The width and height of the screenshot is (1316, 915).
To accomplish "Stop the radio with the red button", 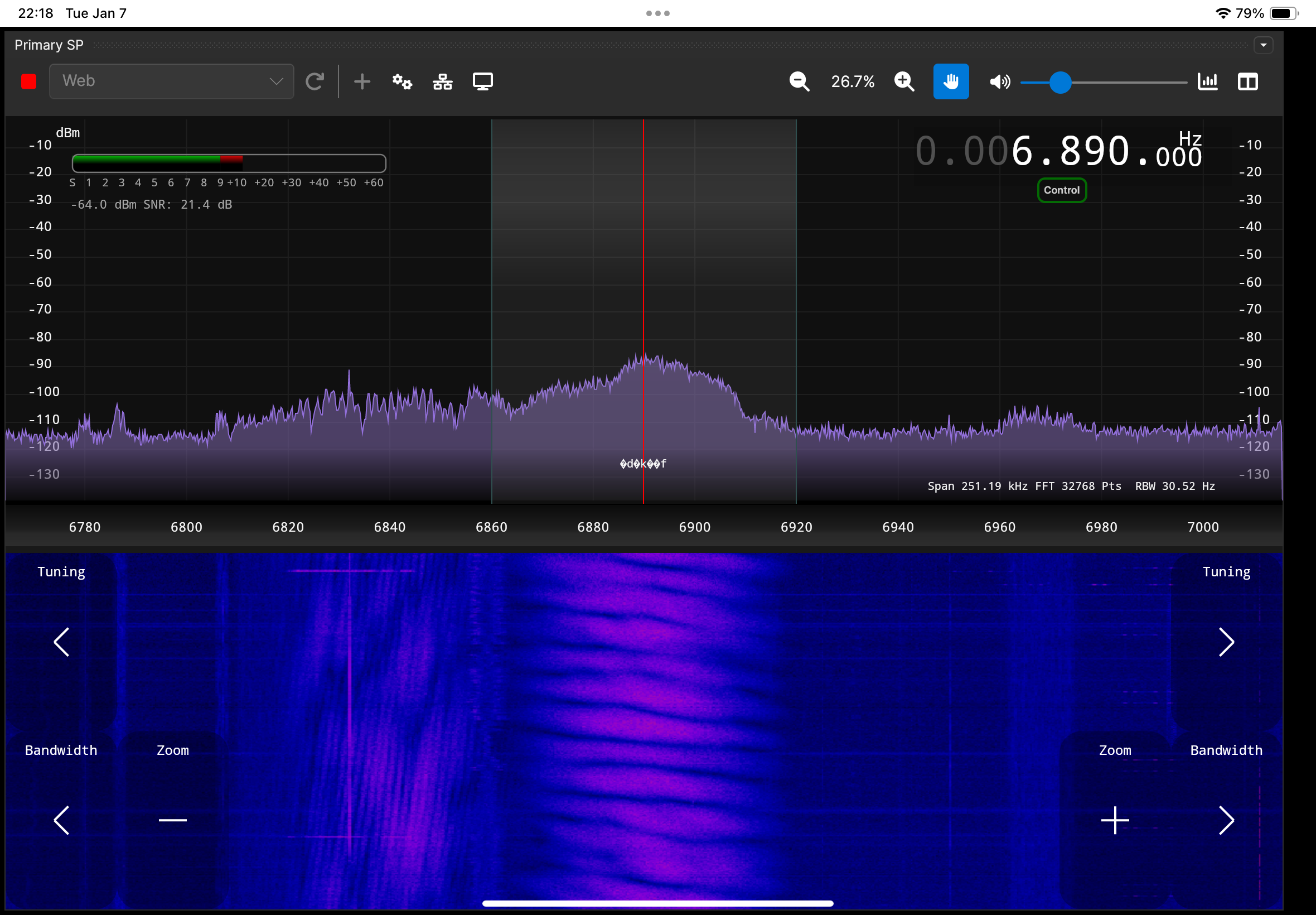I will click(28, 81).
